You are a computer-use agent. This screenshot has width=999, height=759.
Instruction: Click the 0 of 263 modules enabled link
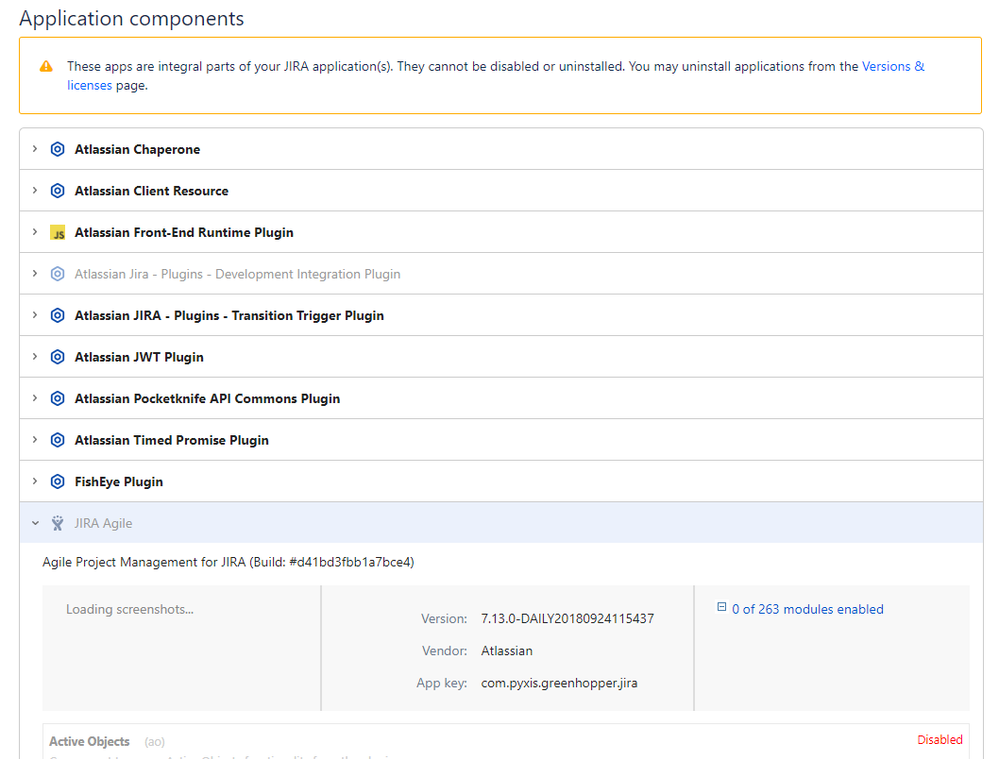pyautogui.click(x=807, y=609)
